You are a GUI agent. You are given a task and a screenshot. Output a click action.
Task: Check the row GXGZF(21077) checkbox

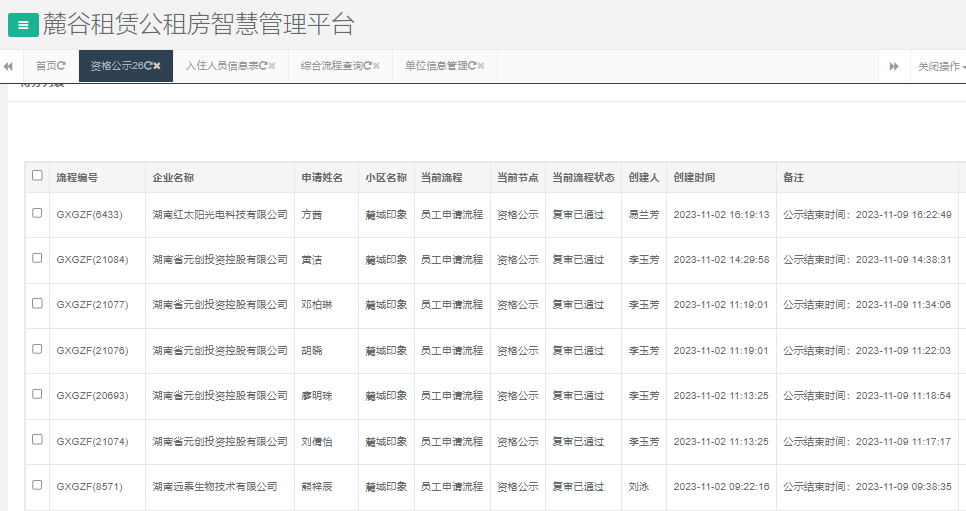pos(37,303)
